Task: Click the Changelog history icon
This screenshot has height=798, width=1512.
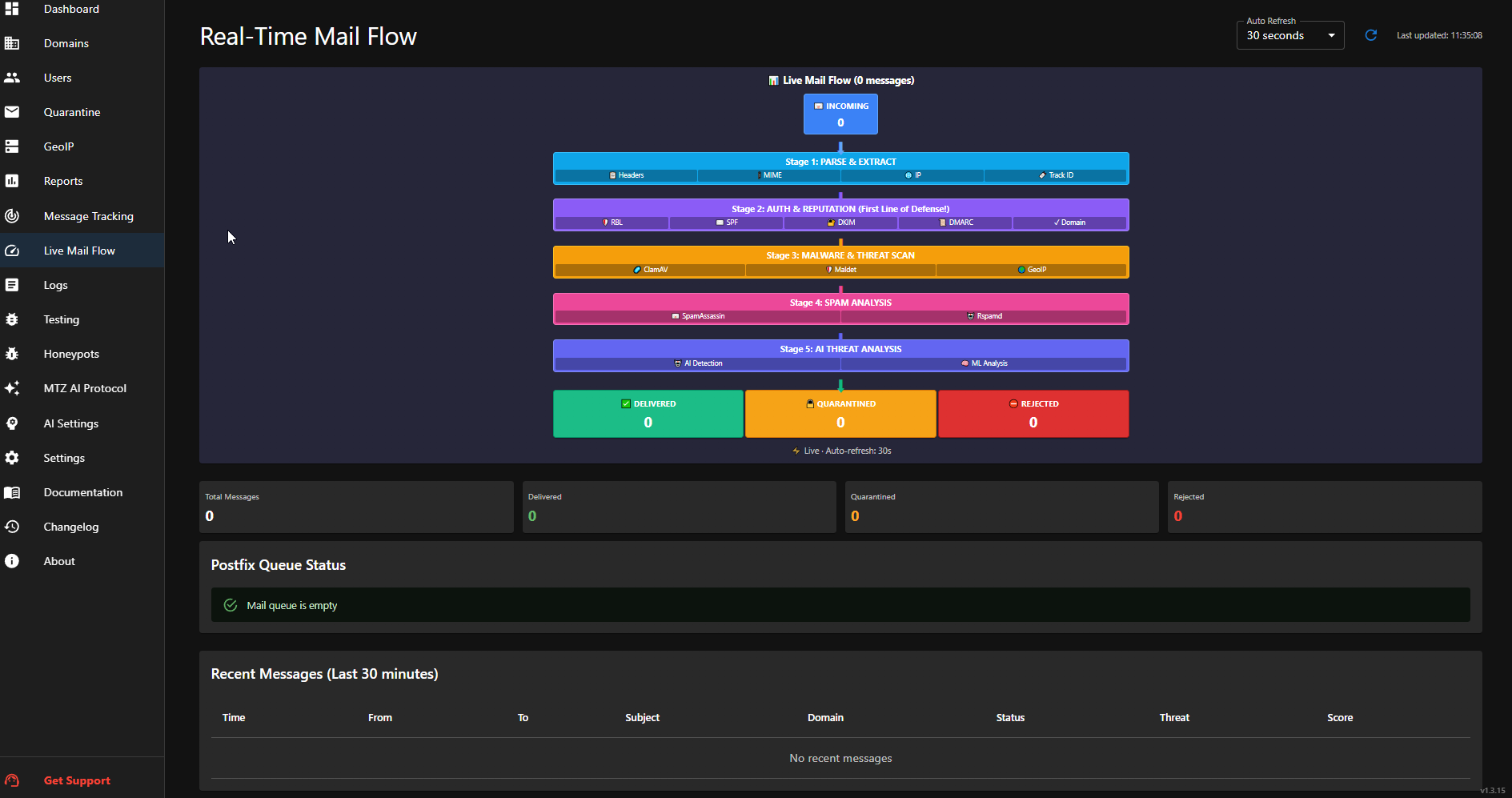Action: coord(12,527)
